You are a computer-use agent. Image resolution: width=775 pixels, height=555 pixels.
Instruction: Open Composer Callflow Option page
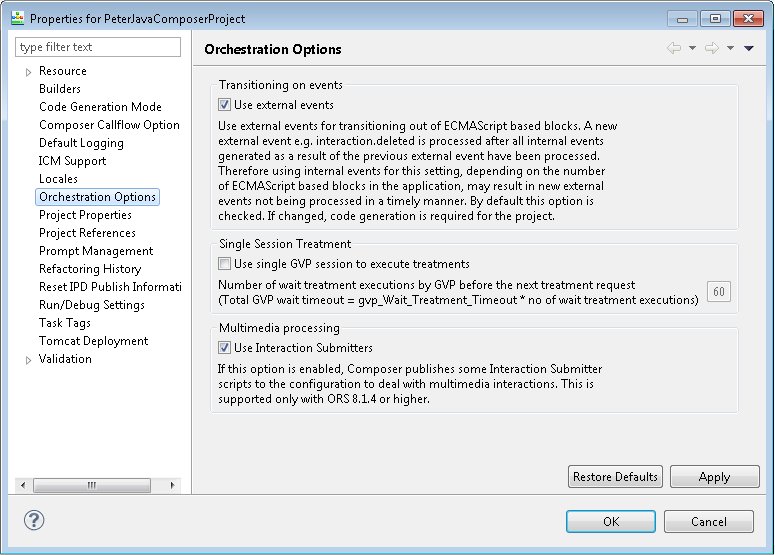coord(109,125)
